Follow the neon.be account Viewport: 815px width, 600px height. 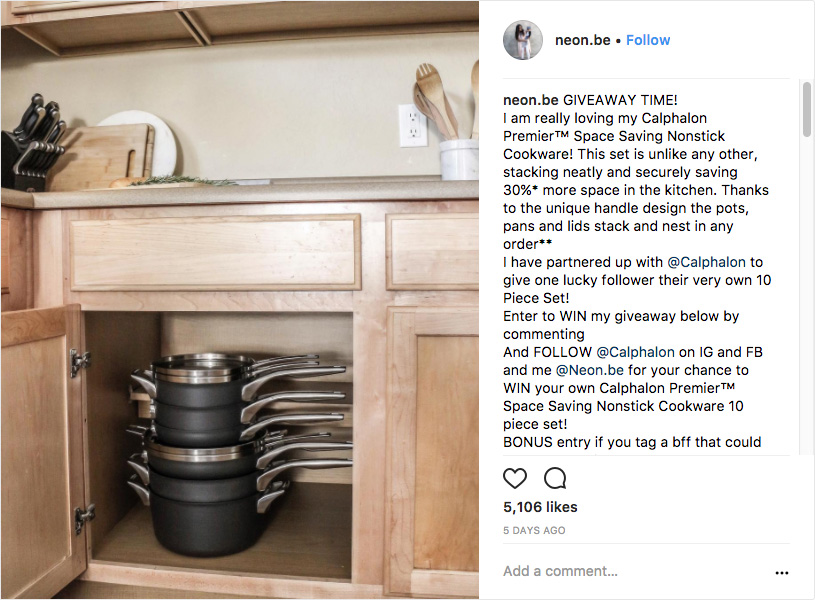click(648, 40)
